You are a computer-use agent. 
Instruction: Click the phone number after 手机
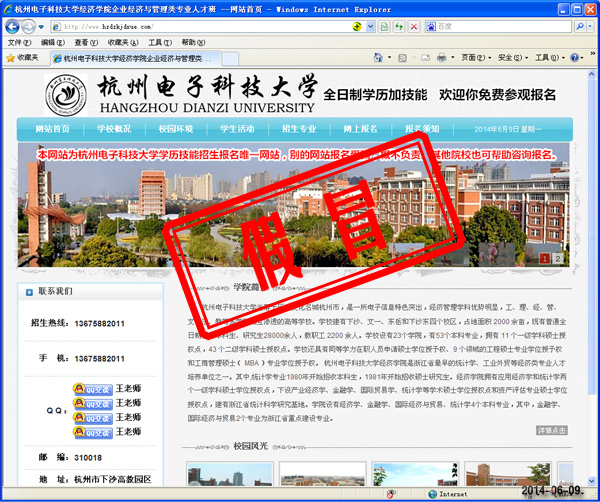99,359
